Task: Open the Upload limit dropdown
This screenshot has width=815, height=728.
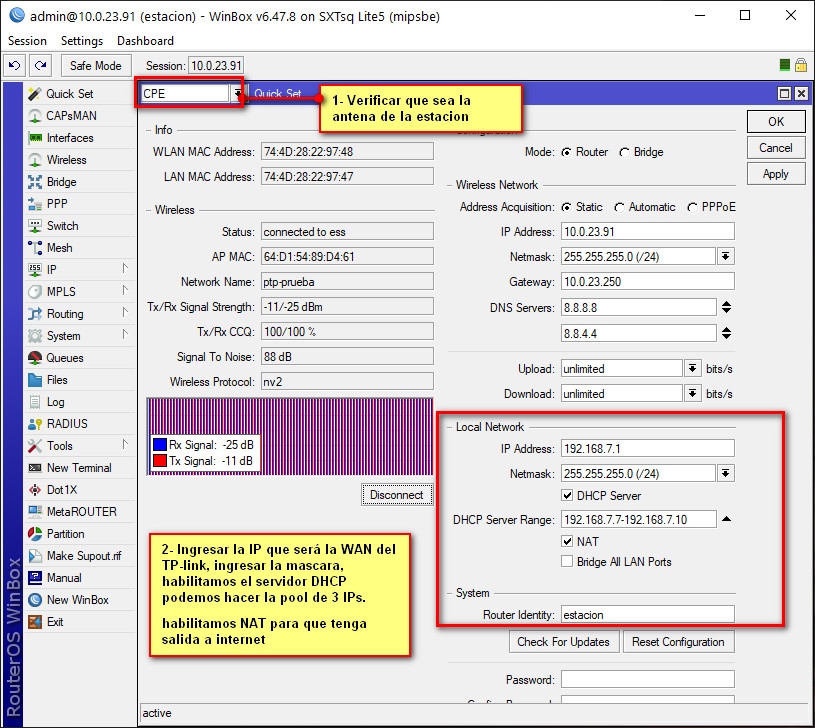Action: tap(692, 369)
